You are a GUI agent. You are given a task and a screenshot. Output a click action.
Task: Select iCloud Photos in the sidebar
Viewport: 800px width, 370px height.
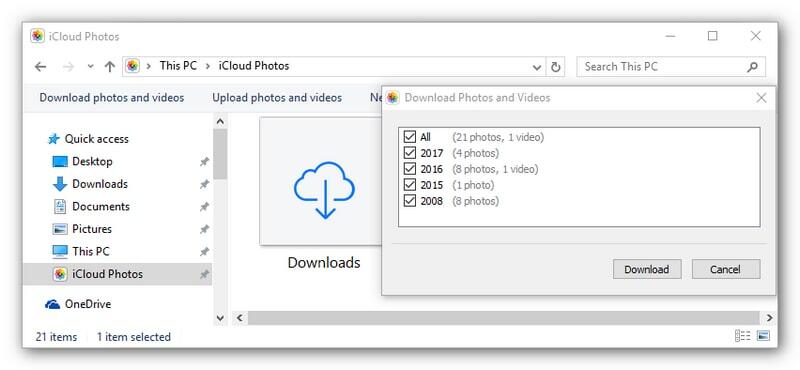click(x=117, y=274)
